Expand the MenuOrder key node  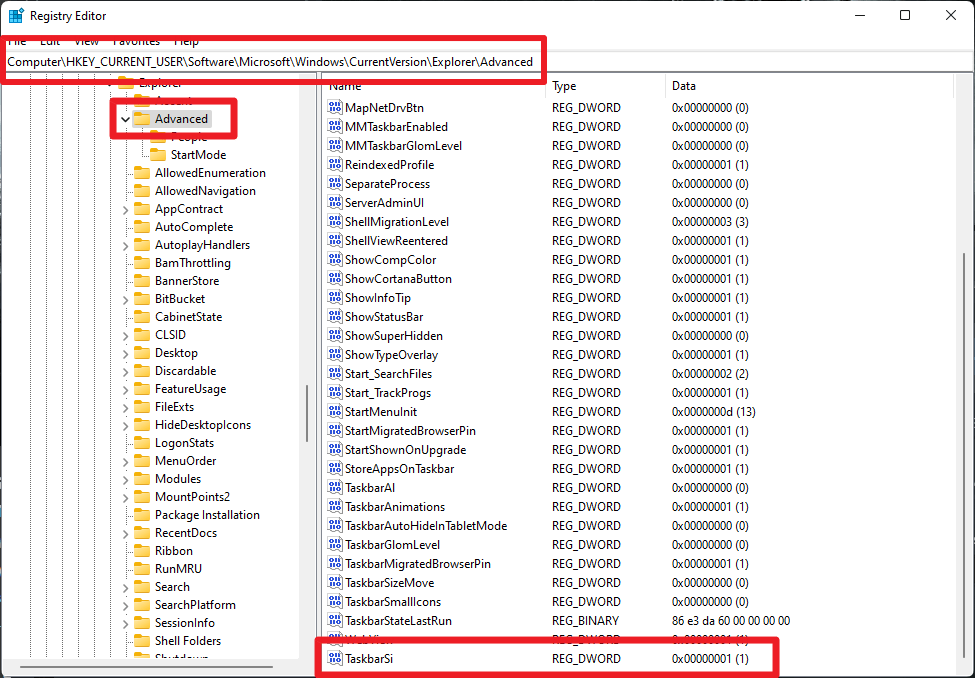125,461
